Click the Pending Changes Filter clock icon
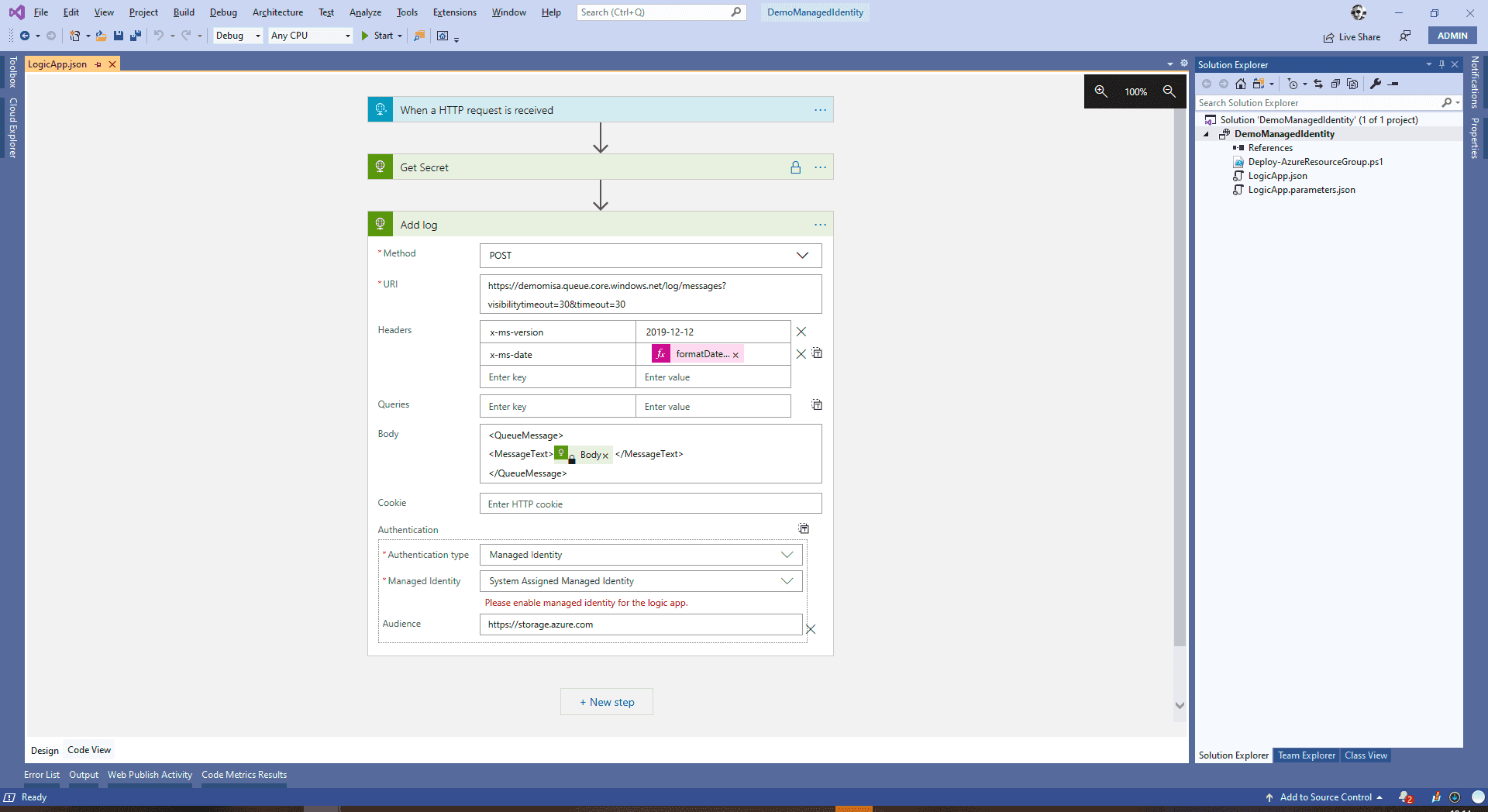1488x812 pixels. pyautogui.click(x=1293, y=84)
